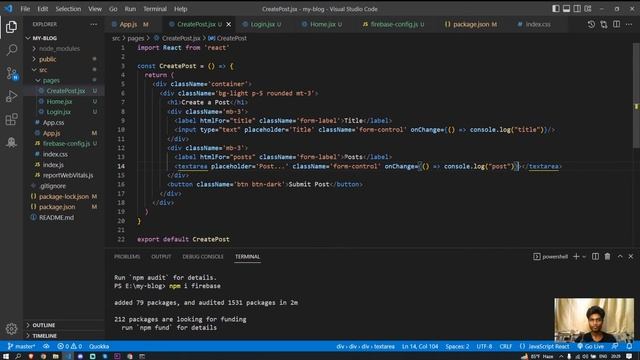Switch to Home.jsx editor tab
This screenshot has height=360, width=640.
326,24
